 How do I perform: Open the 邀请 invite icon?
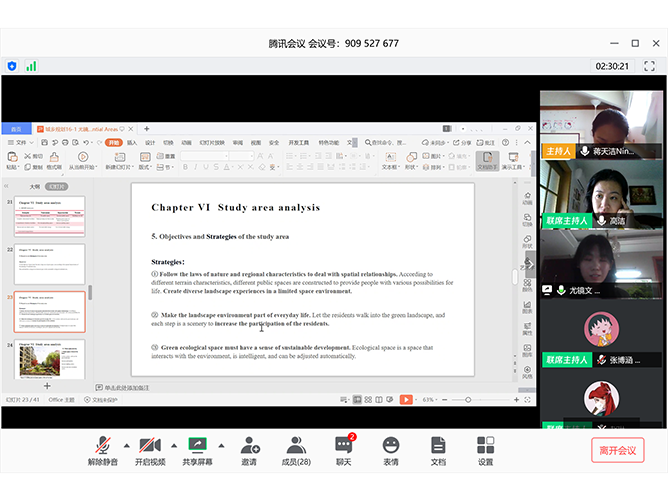coord(248,445)
